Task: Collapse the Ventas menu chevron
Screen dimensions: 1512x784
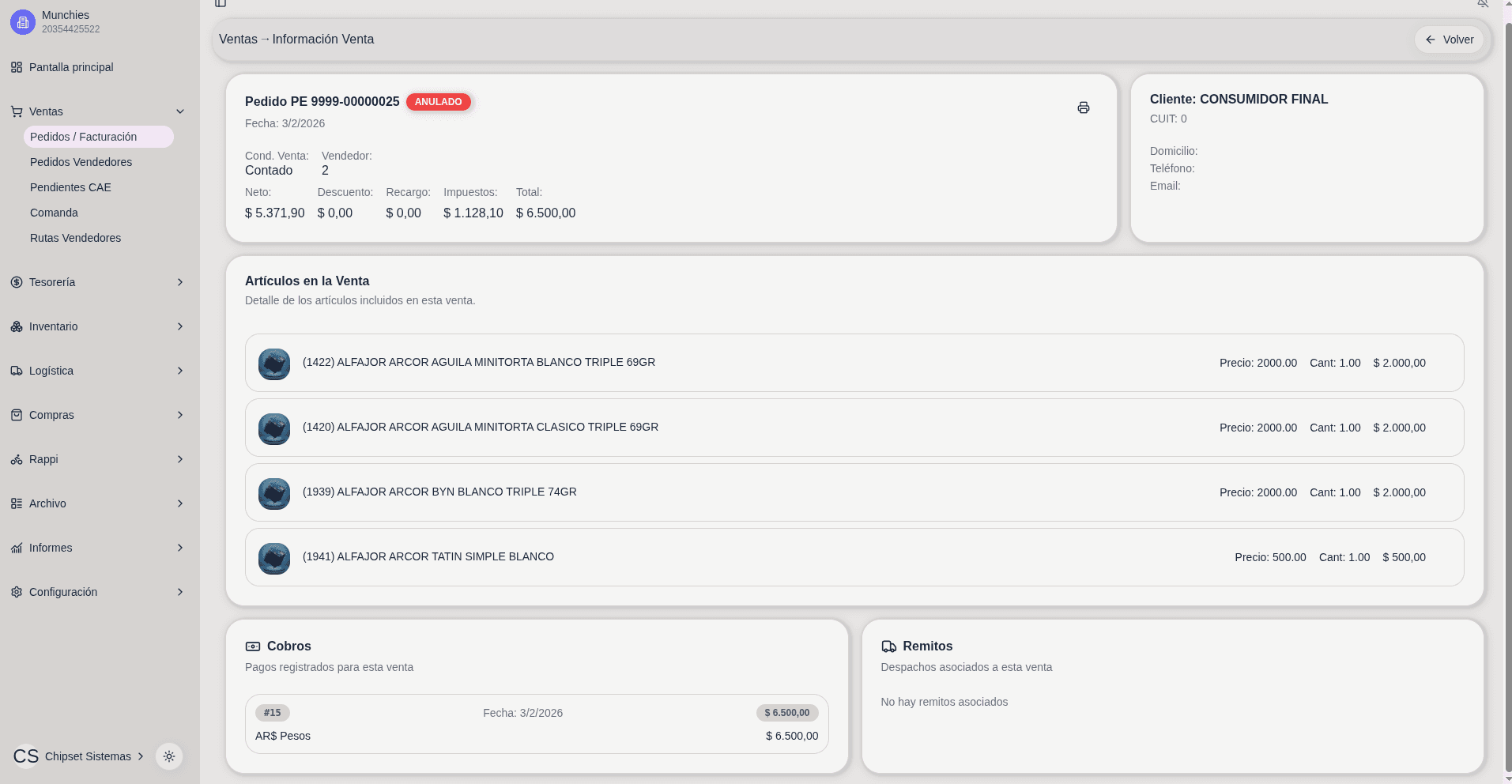Action: (180, 111)
